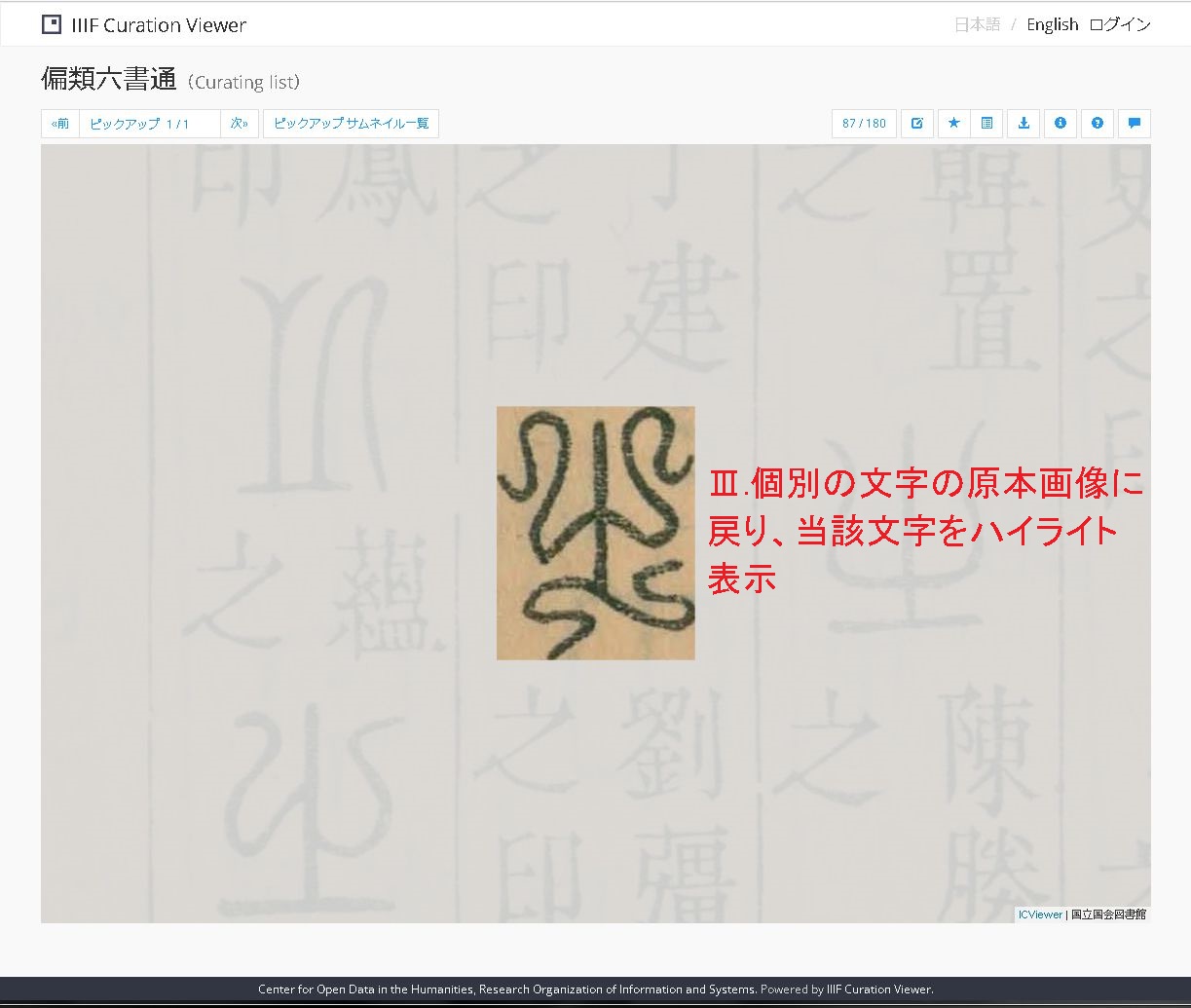Image resolution: width=1191 pixels, height=1008 pixels.
Task: Click the ピックアップ 1/1 indicator
Action: 150,124
